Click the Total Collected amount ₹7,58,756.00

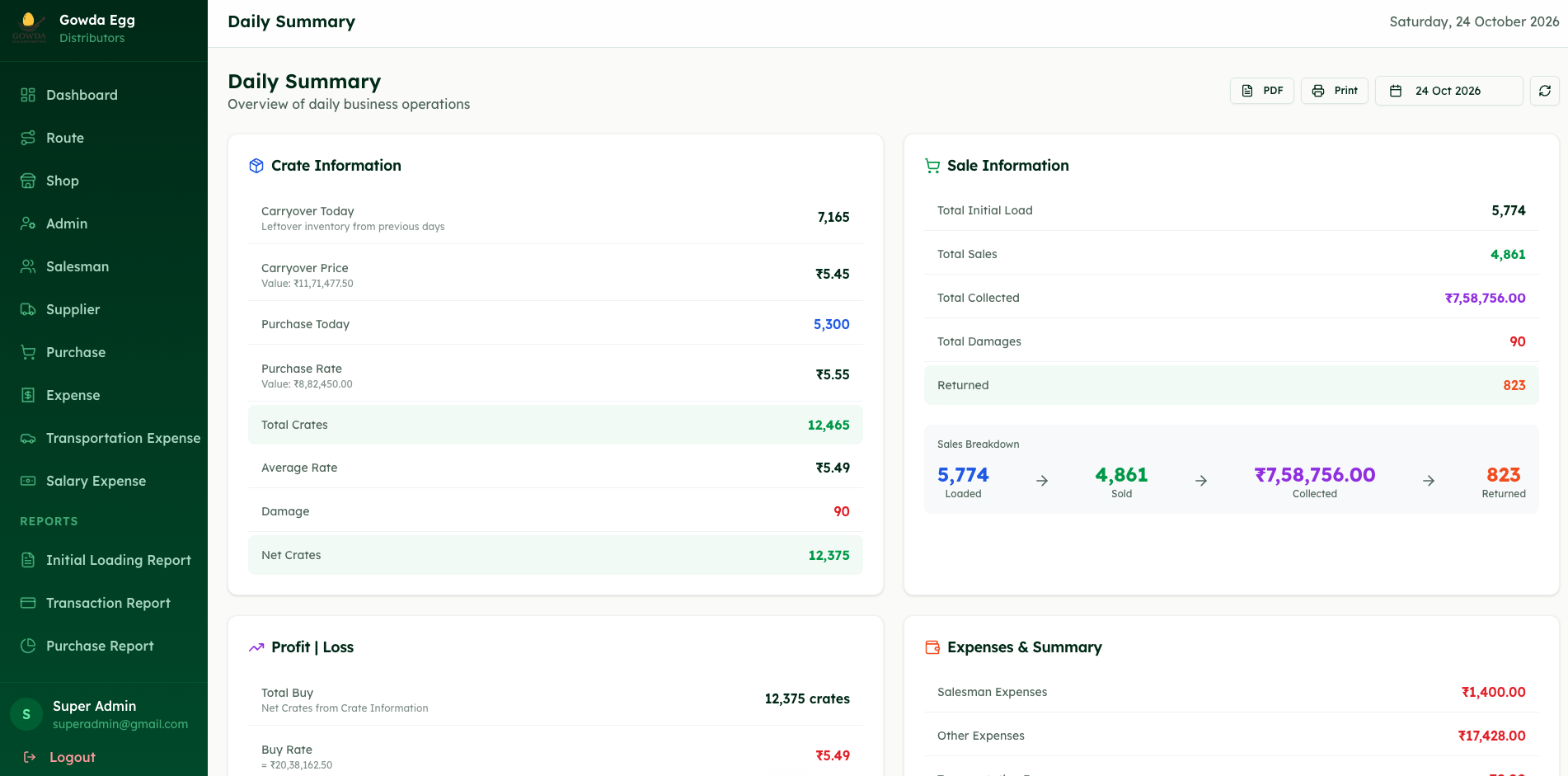[x=1485, y=298]
